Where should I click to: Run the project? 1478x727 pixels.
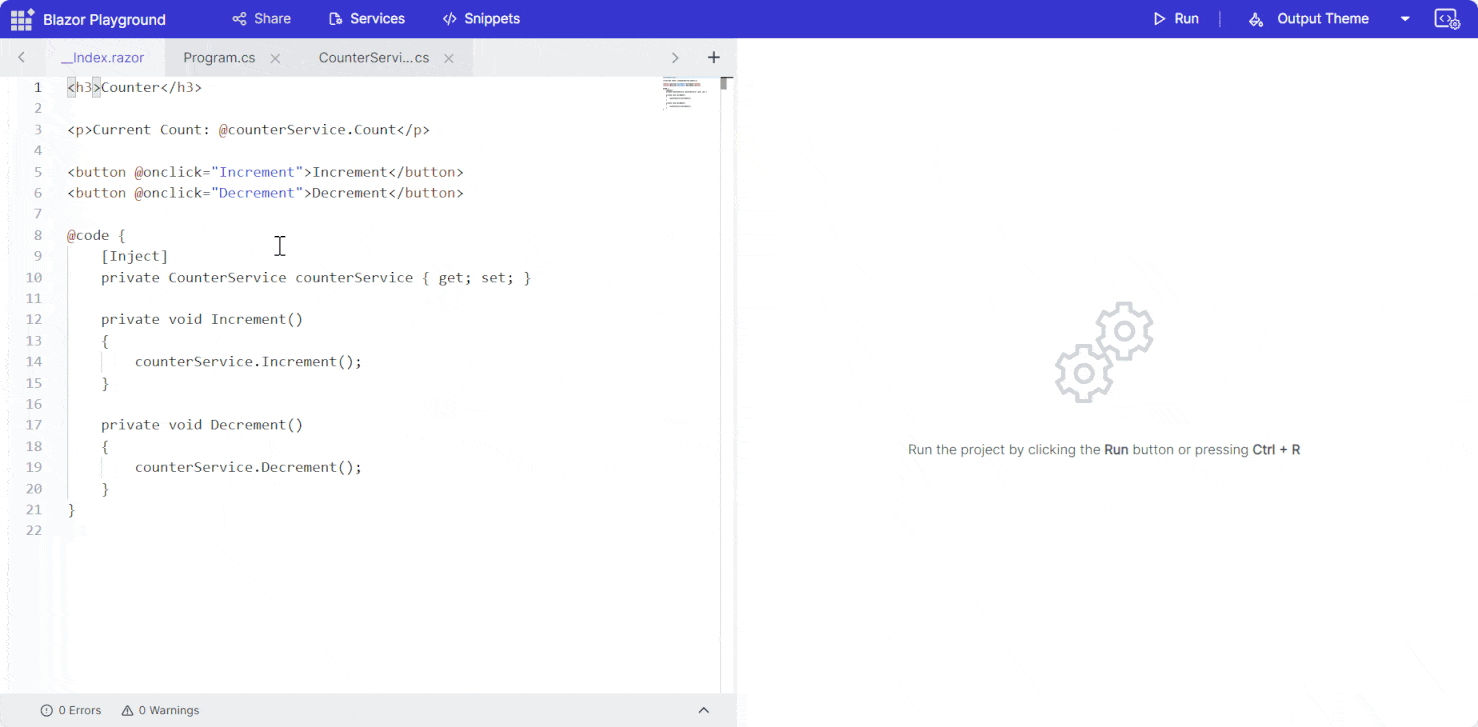click(x=1176, y=18)
